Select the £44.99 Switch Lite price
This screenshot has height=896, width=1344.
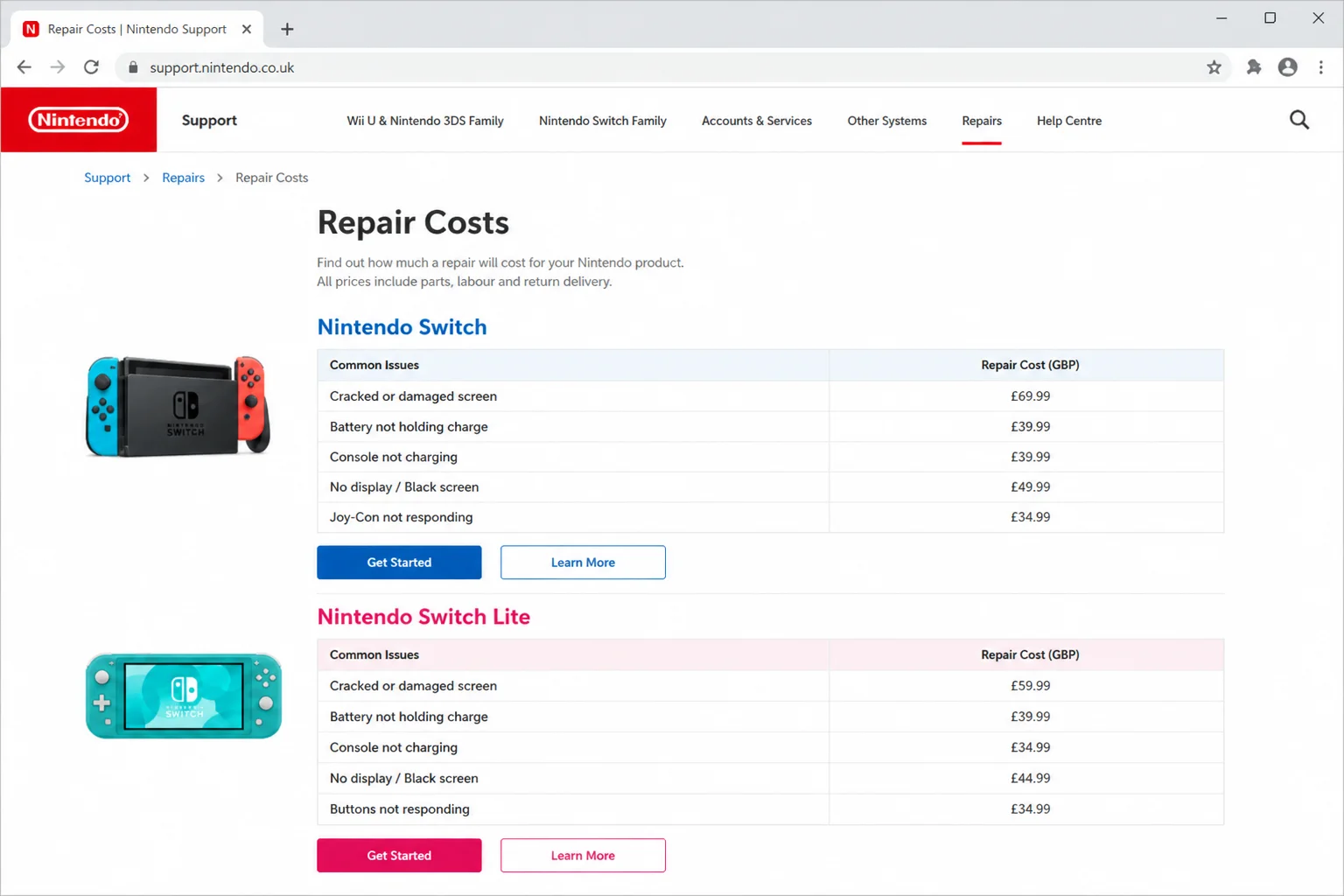[x=1030, y=779]
